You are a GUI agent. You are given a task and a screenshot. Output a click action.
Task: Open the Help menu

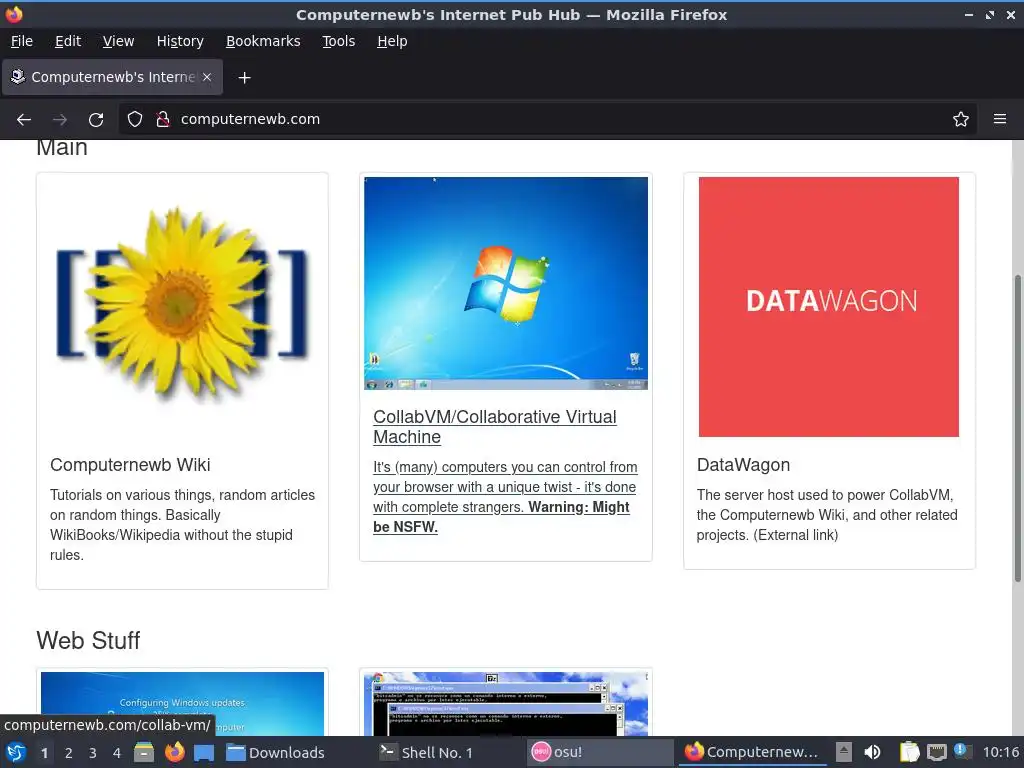tap(392, 41)
